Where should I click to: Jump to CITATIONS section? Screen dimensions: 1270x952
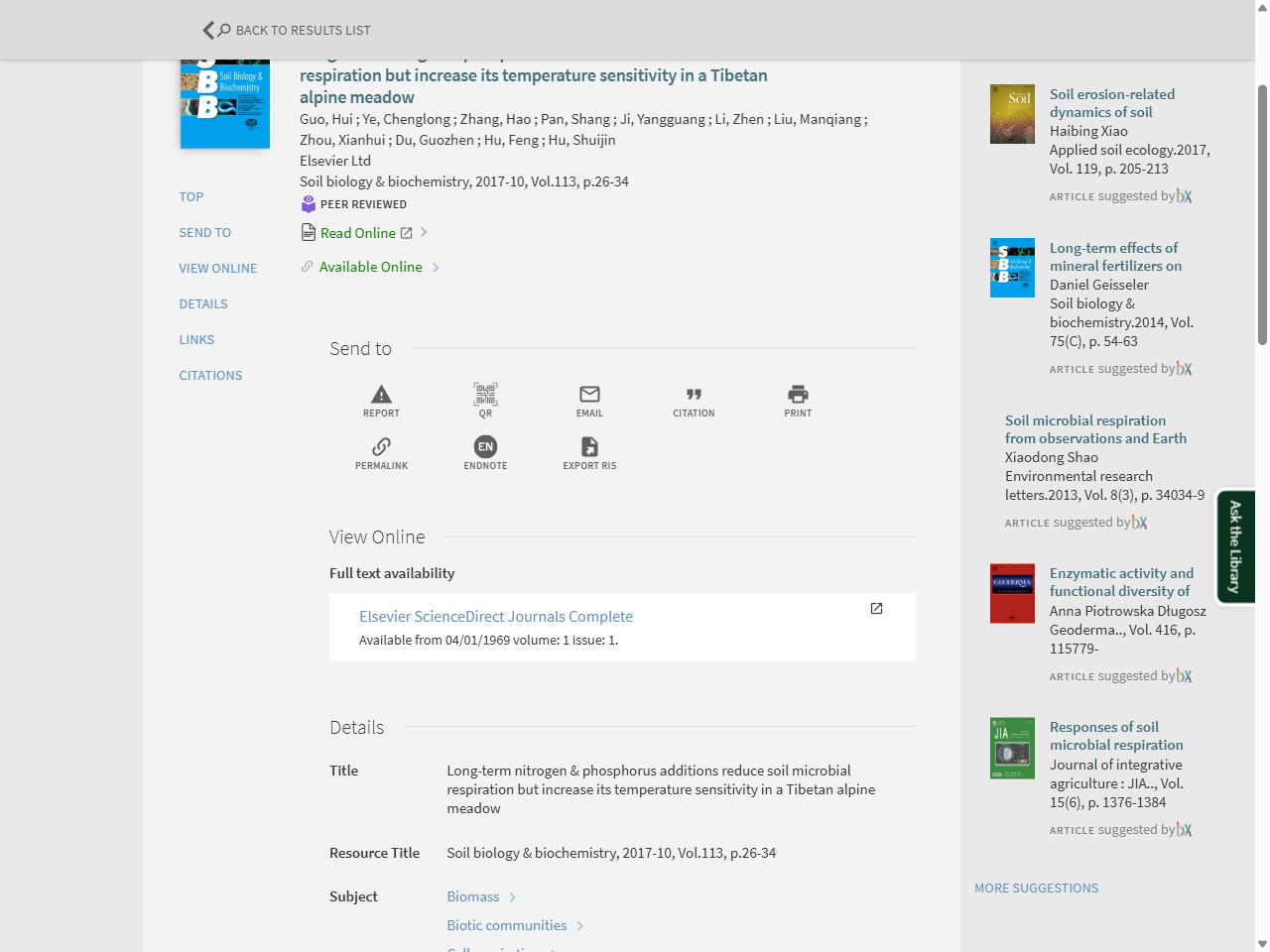[x=210, y=376]
